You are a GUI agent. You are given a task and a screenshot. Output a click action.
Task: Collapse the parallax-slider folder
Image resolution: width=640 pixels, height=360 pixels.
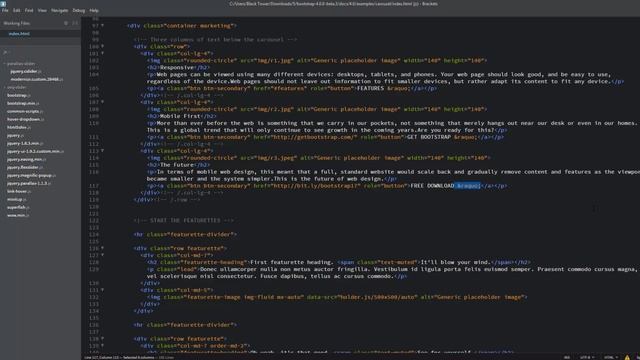pos(20,64)
